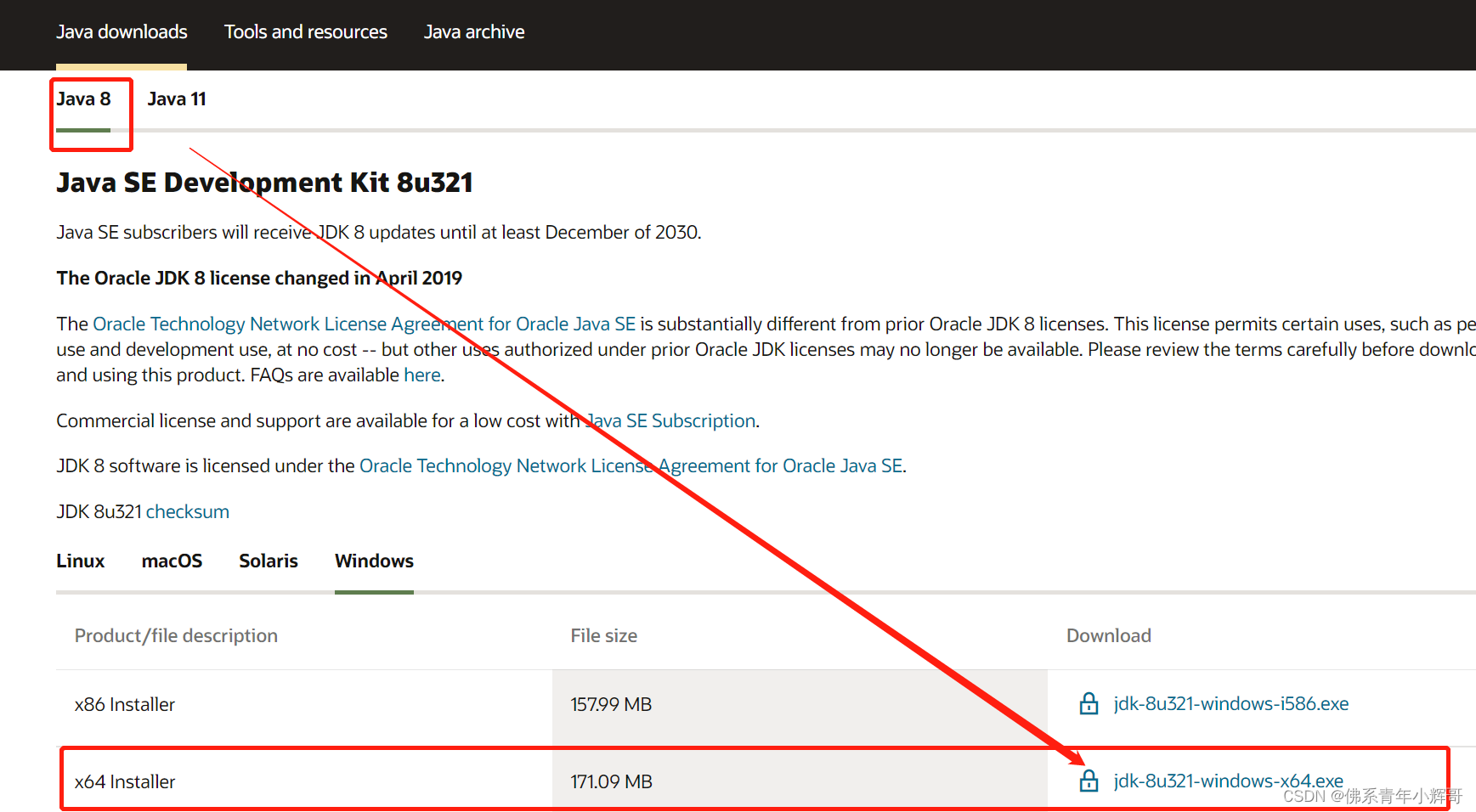Select the Linux platform tab
Viewport: 1476px width, 812px height.
[x=81, y=561]
